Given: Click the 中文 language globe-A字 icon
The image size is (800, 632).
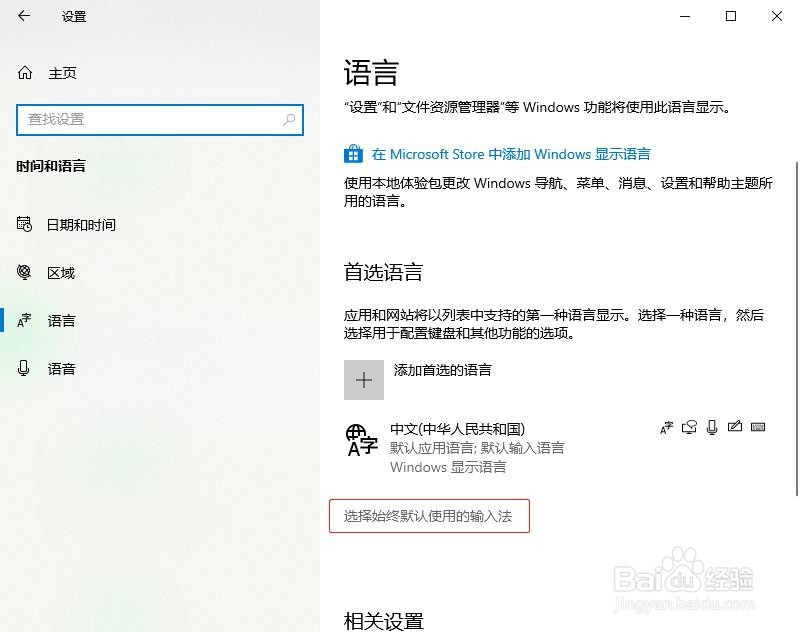Looking at the screenshot, I should (x=362, y=440).
